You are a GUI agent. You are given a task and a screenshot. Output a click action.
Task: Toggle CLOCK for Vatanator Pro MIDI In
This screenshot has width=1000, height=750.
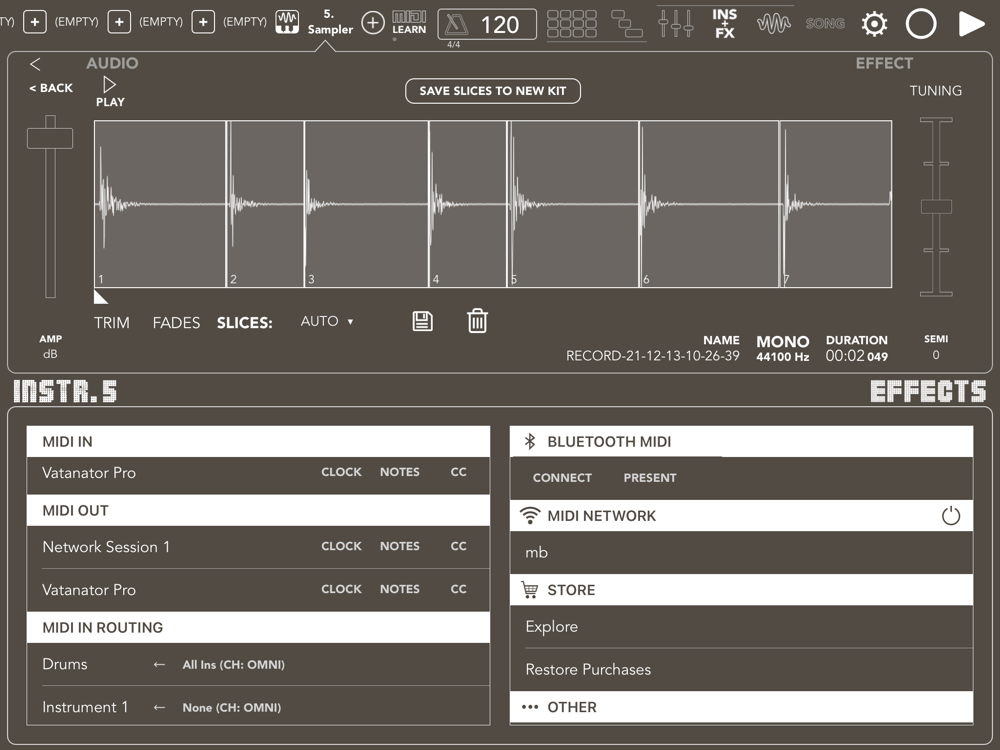(341, 472)
